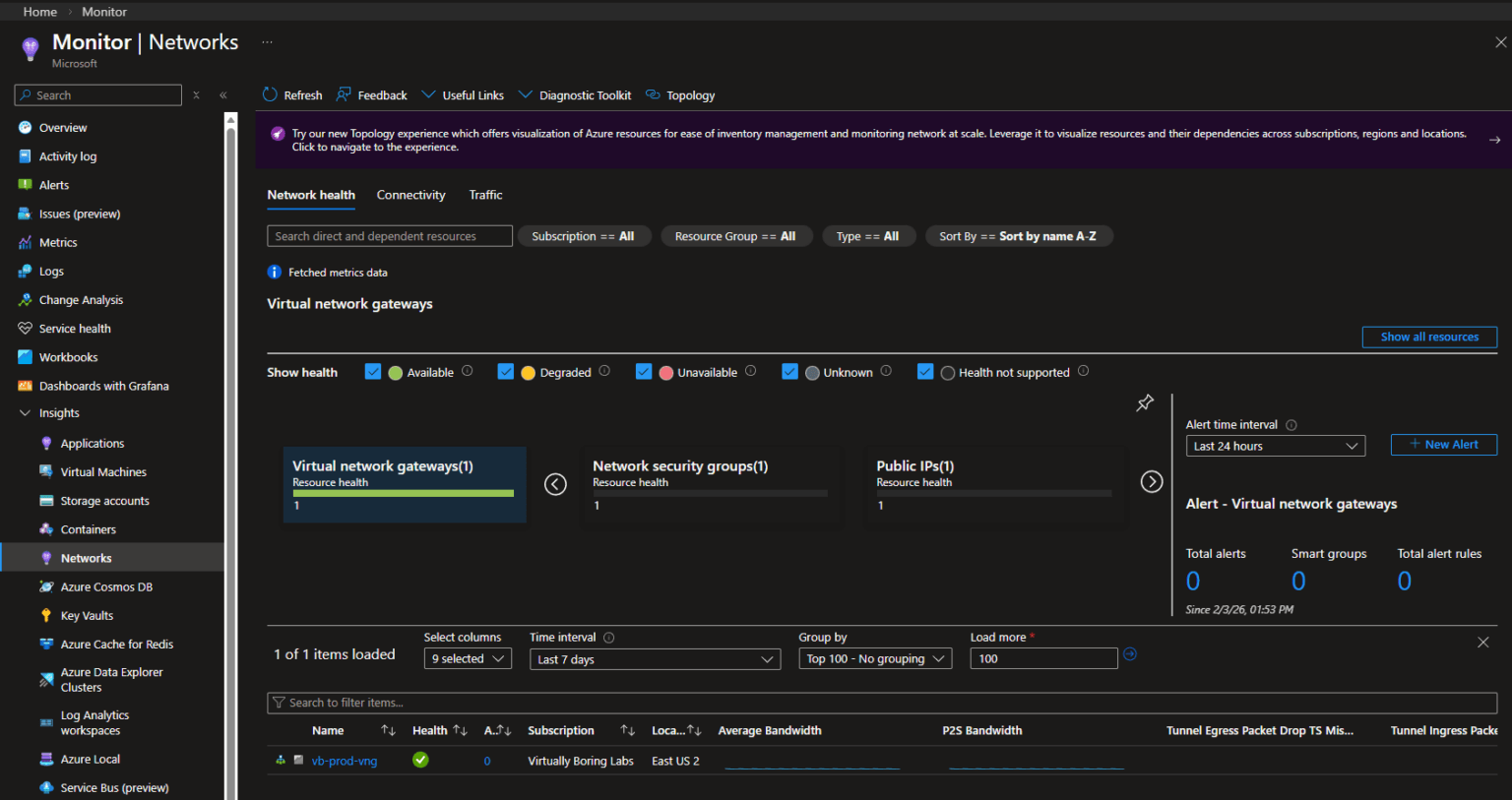1512x800 pixels.
Task: Open the Alert time interval dropdown
Action: click(x=1275, y=446)
